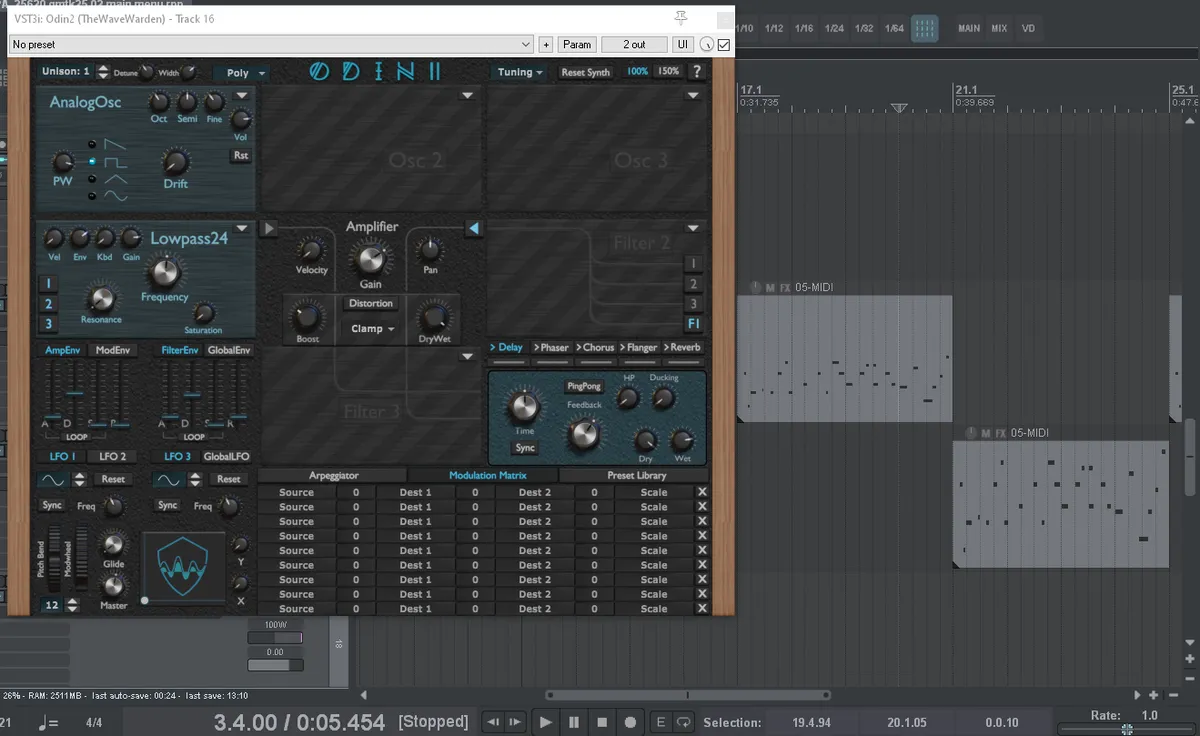This screenshot has height=736, width=1200.
Task: Click the Reset Synth button
Action: (x=585, y=72)
